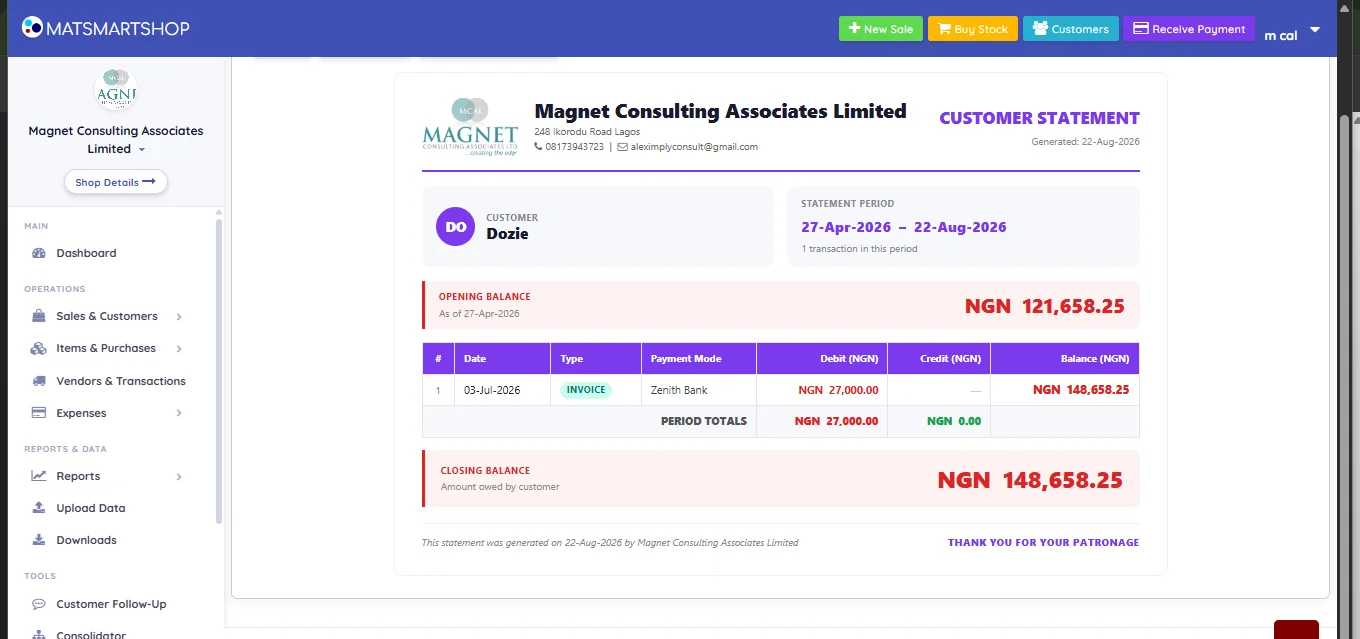Screen dimensions: 1360x639
Task: Click the Credit (NGN) column header
Action: 939,359
